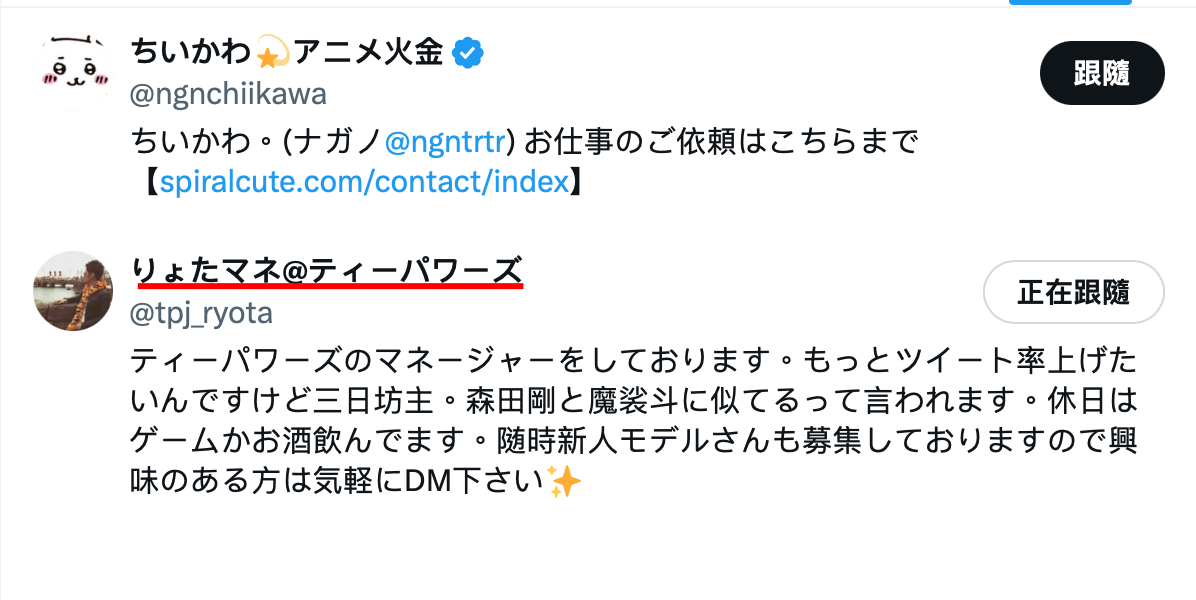Follow ちいかわ with the 跟隨 button
Screen dimensions: 1196x600
(1102, 74)
